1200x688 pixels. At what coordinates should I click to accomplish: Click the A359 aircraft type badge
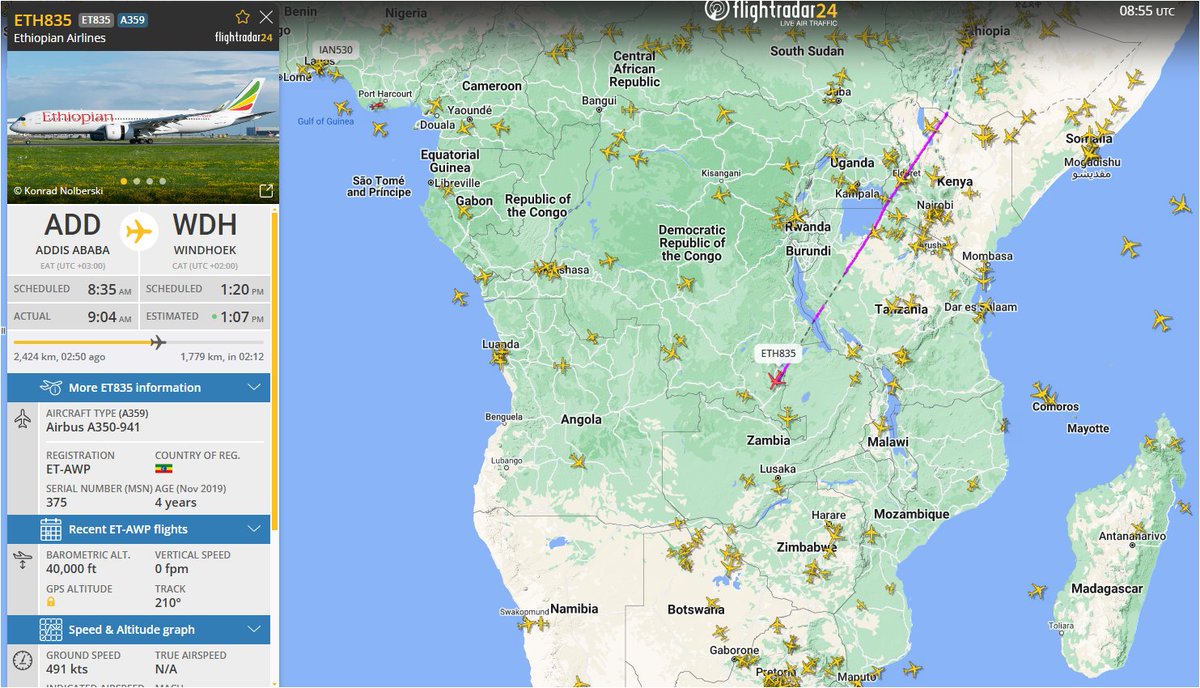point(133,19)
